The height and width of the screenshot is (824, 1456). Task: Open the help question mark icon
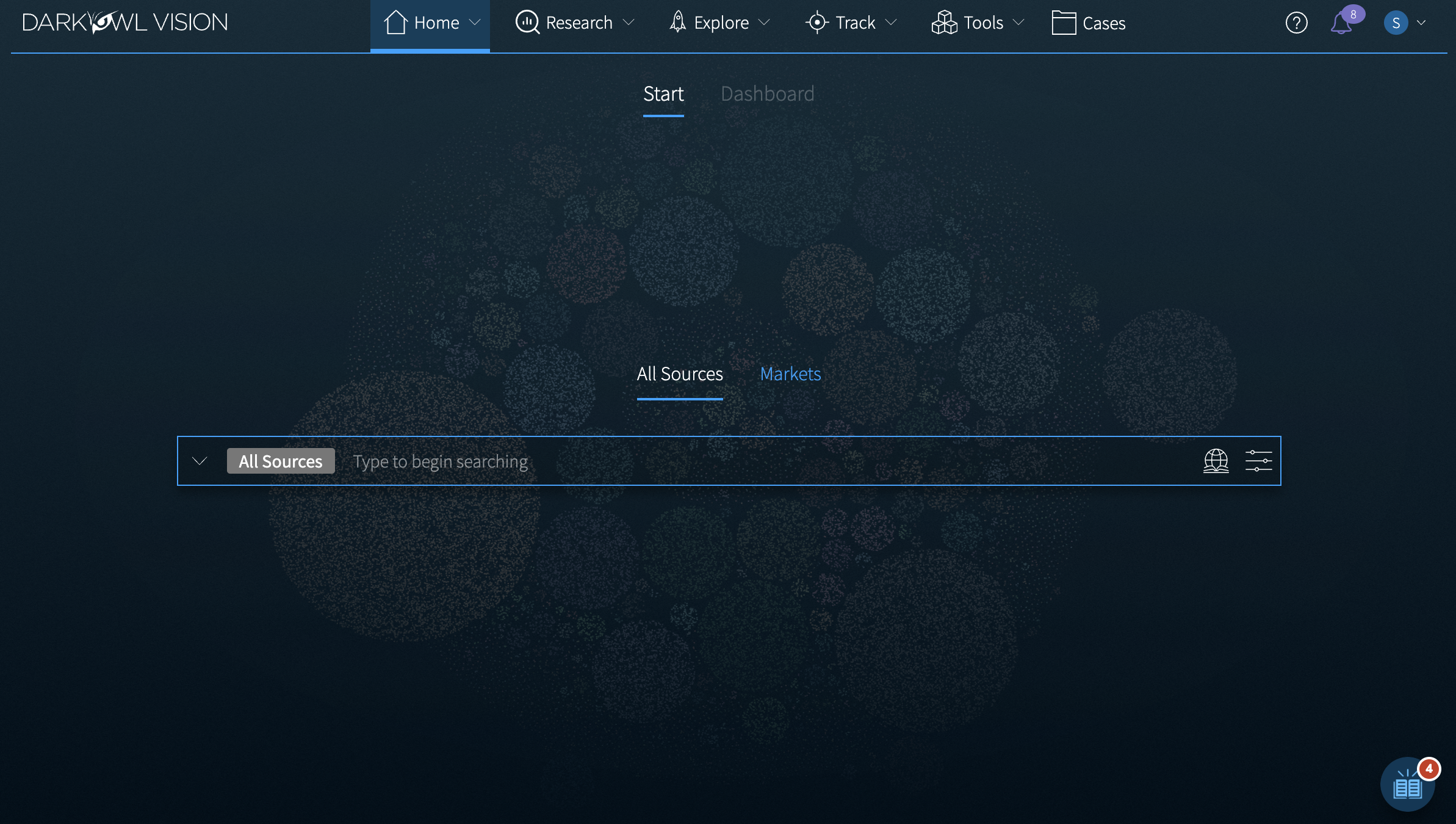point(1296,23)
